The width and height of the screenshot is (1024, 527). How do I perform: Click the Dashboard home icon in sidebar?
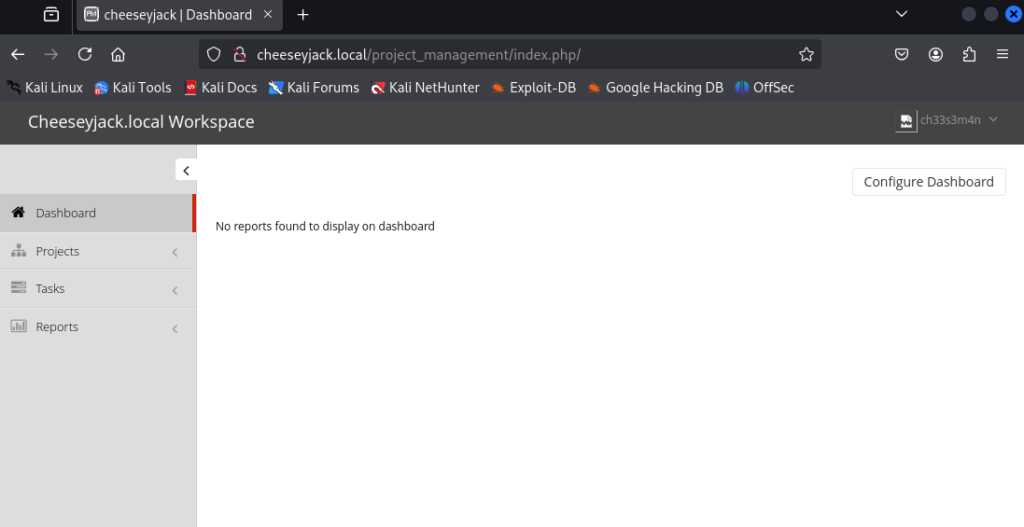[x=18, y=212]
